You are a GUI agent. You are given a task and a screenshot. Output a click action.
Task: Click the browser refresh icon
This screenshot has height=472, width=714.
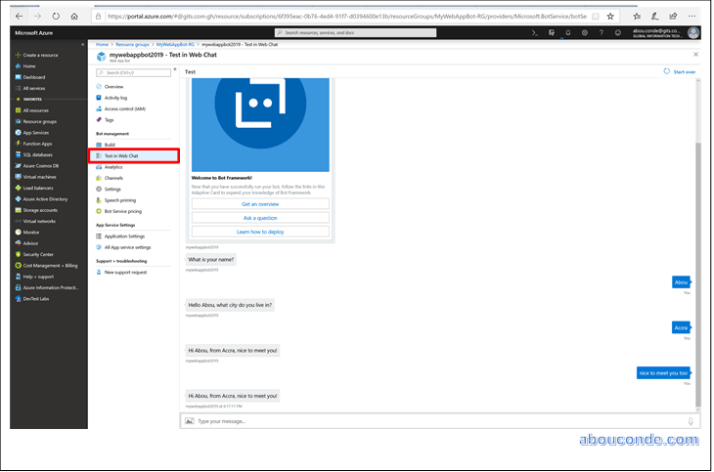click(54, 17)
